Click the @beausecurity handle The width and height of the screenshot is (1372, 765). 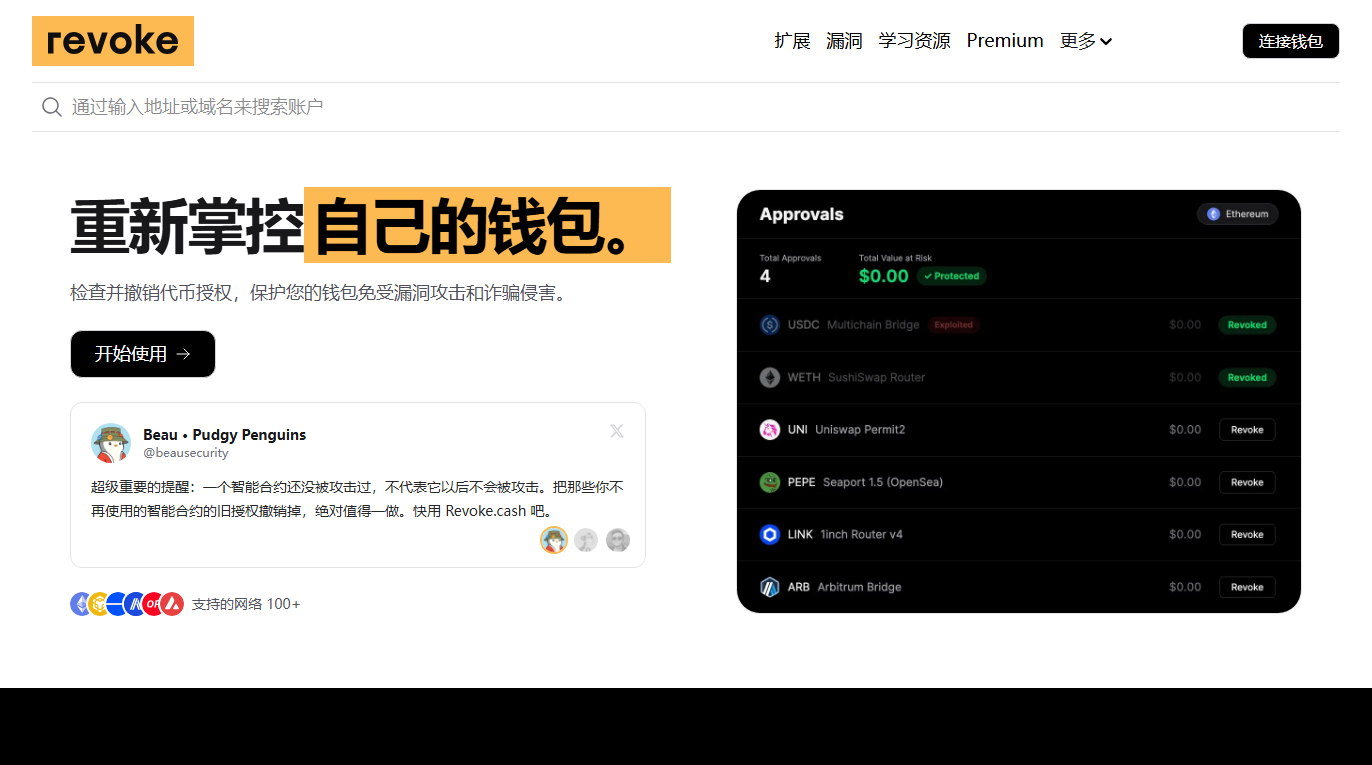(x=186, y=453)
